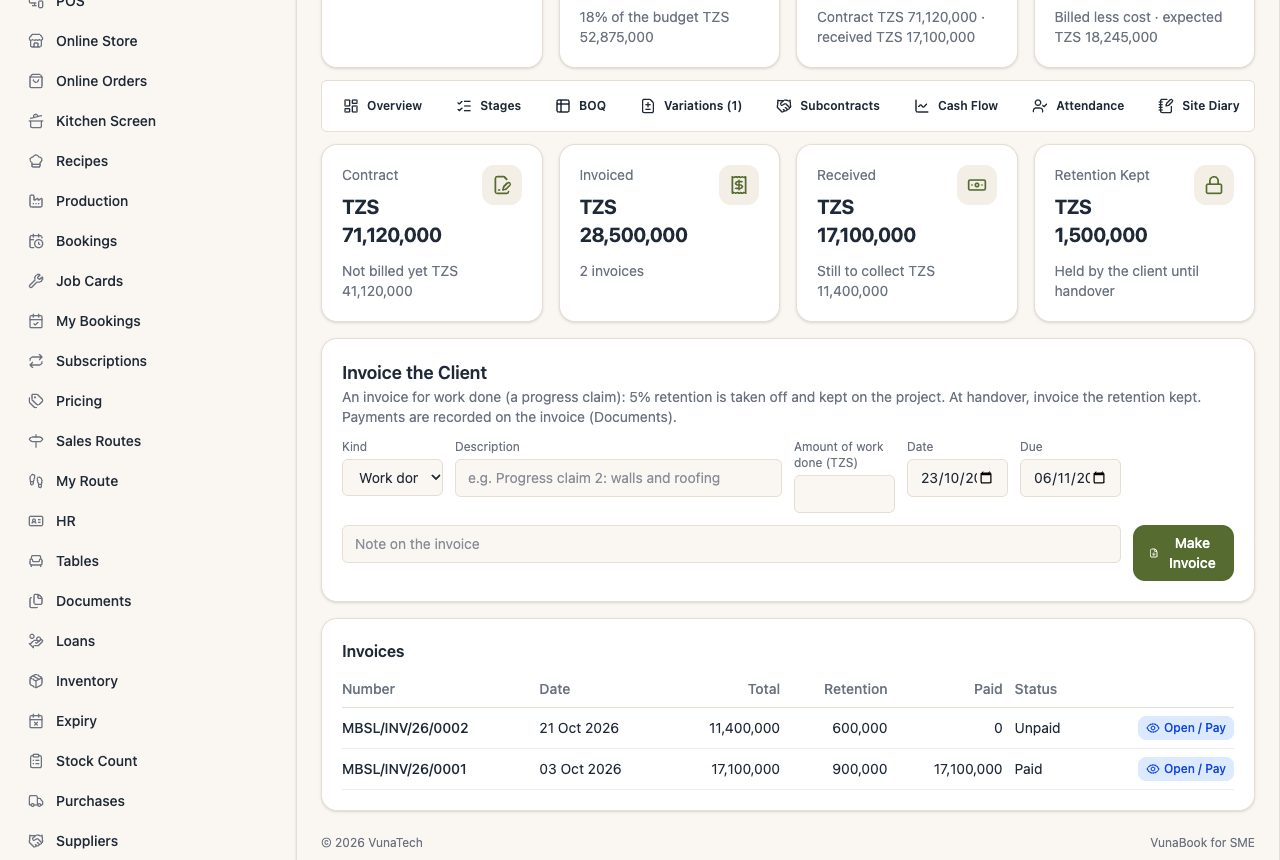Click the Suppliers handshake icon
Viewport: 1280px width, 860px height.
click(36, 841)
